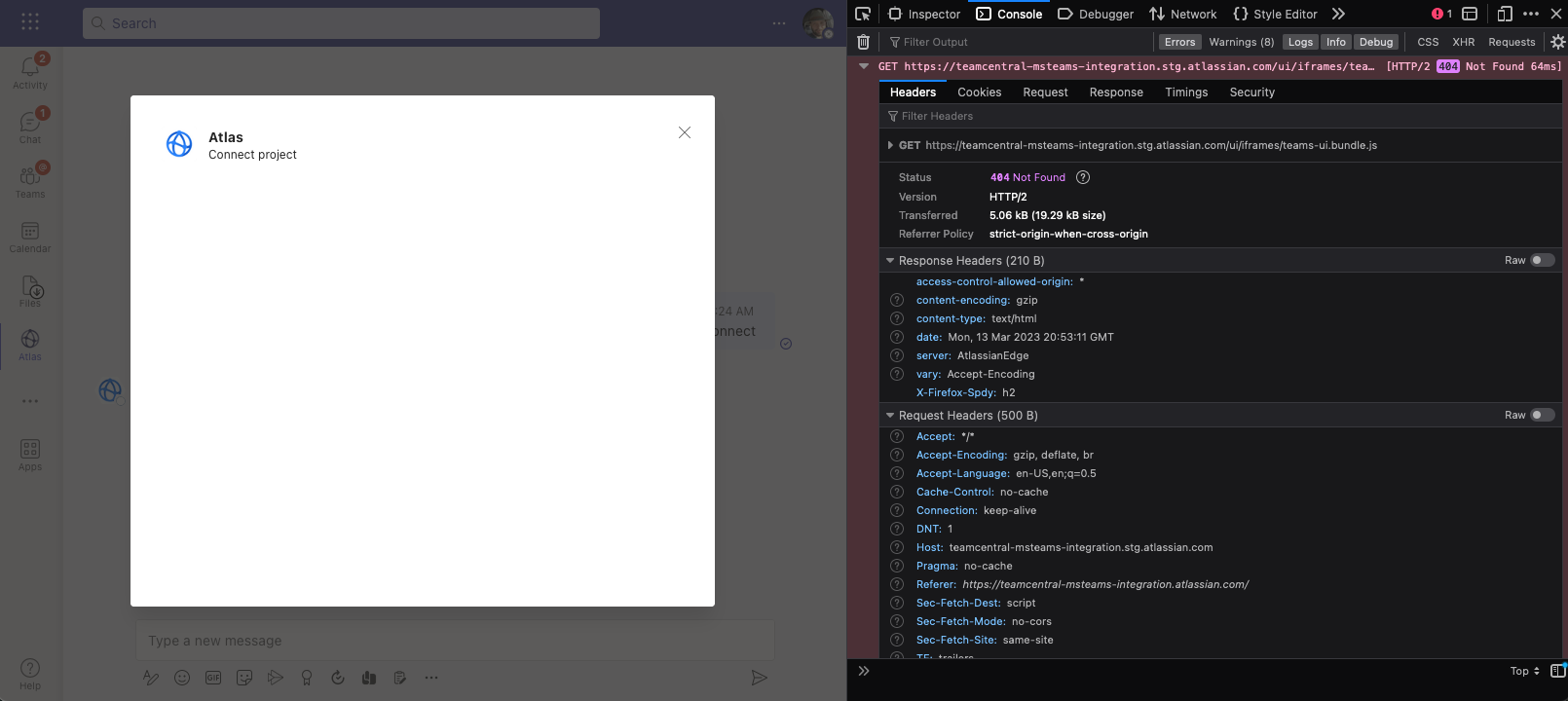1568x701 pixels.
Task: Switch to the Response tab
Action: 1116,92
